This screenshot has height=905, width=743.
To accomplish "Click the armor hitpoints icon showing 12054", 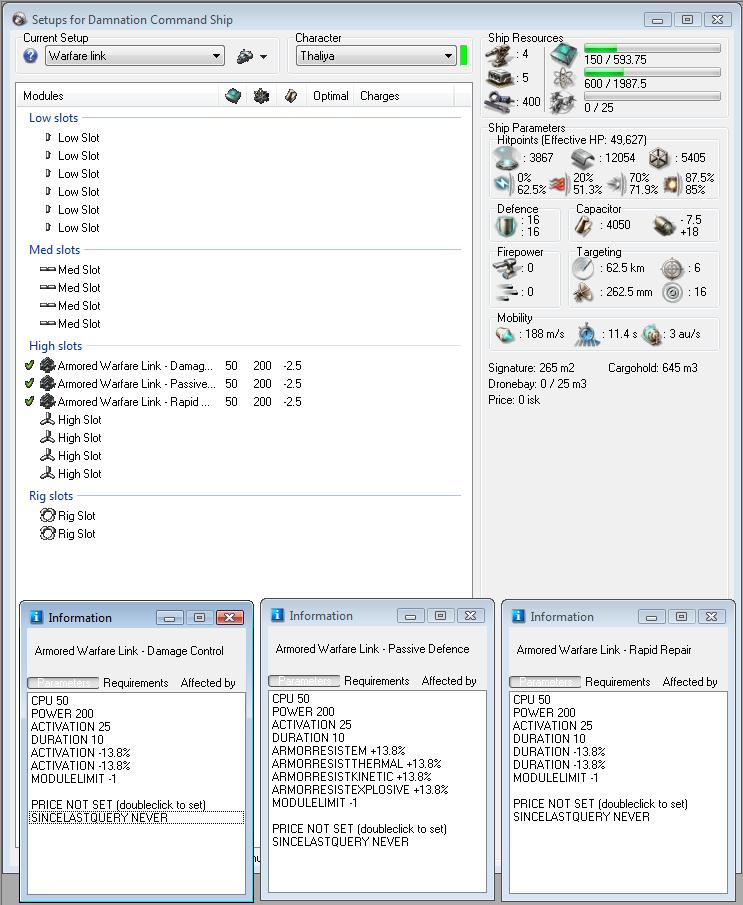I will click(583, 158).
